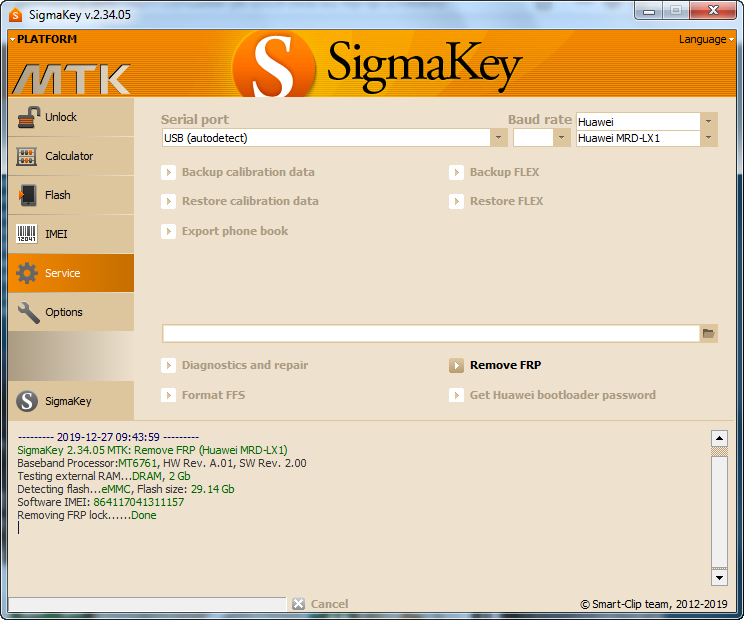Click Backup calibration data label

click(x=248, y=172)
